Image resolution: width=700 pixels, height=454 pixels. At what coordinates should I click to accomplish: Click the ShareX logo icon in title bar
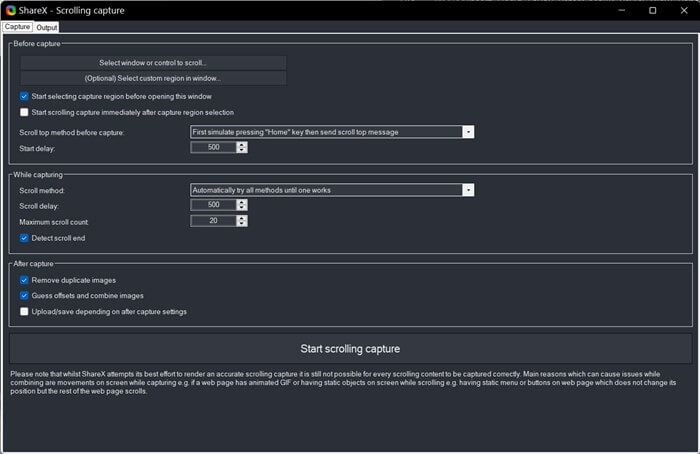tap(11, 10)
